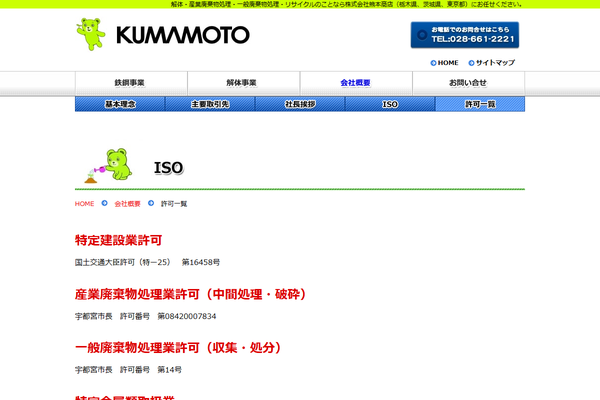600x400 pixels.
Task: Click the permit number 第08420007834 line
Action: pos(145,316)
